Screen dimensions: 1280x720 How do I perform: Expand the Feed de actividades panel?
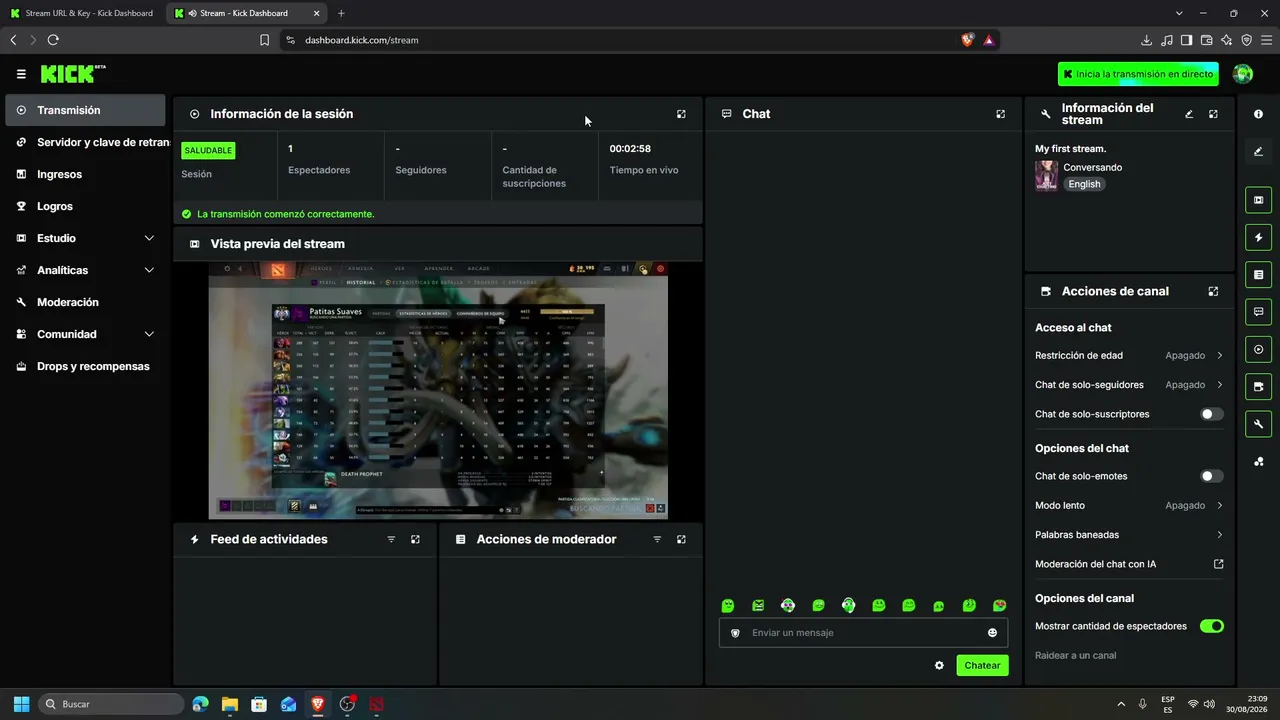415,539
